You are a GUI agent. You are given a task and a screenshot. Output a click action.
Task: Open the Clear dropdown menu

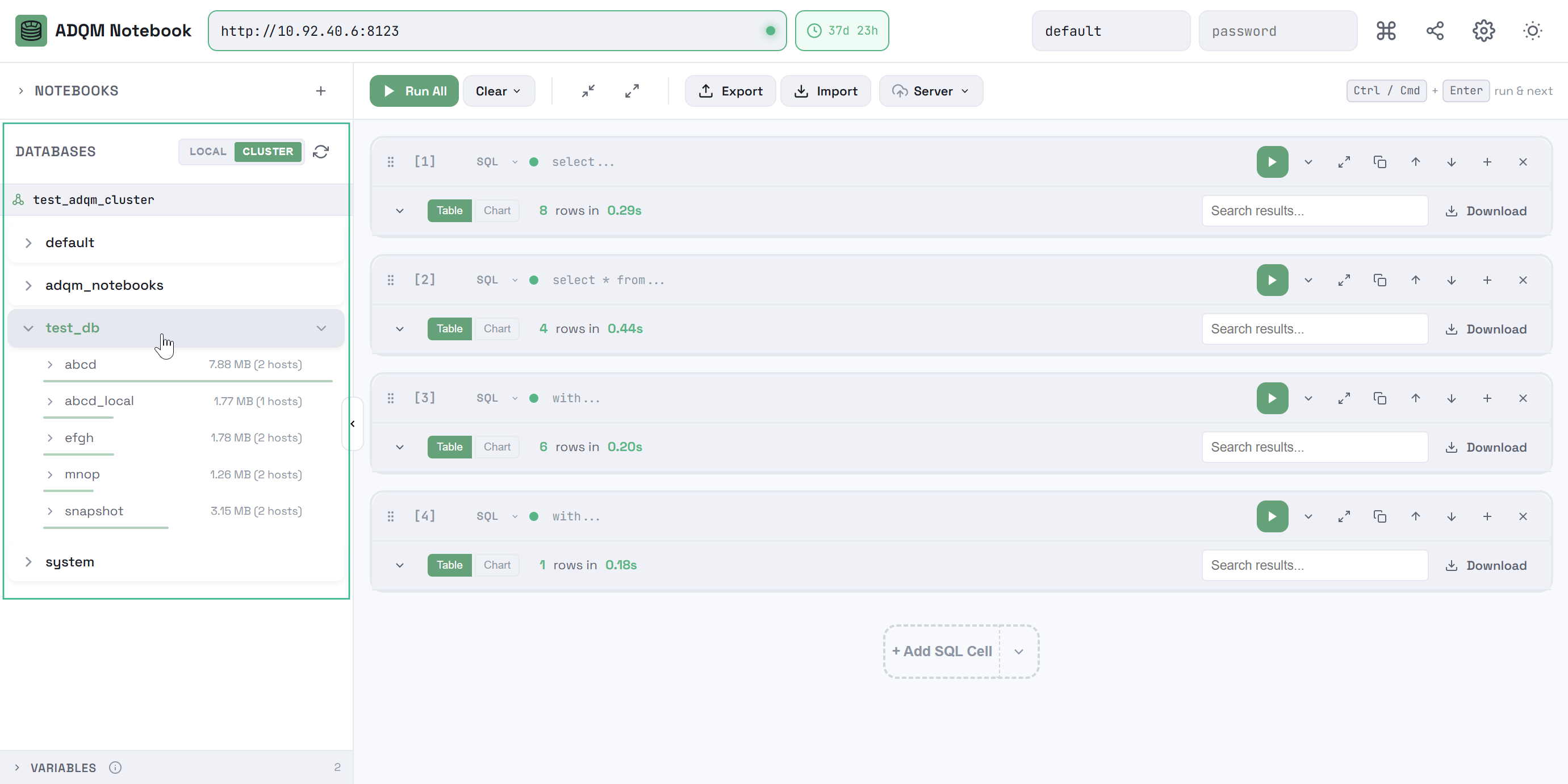click(x=498, y=91)
